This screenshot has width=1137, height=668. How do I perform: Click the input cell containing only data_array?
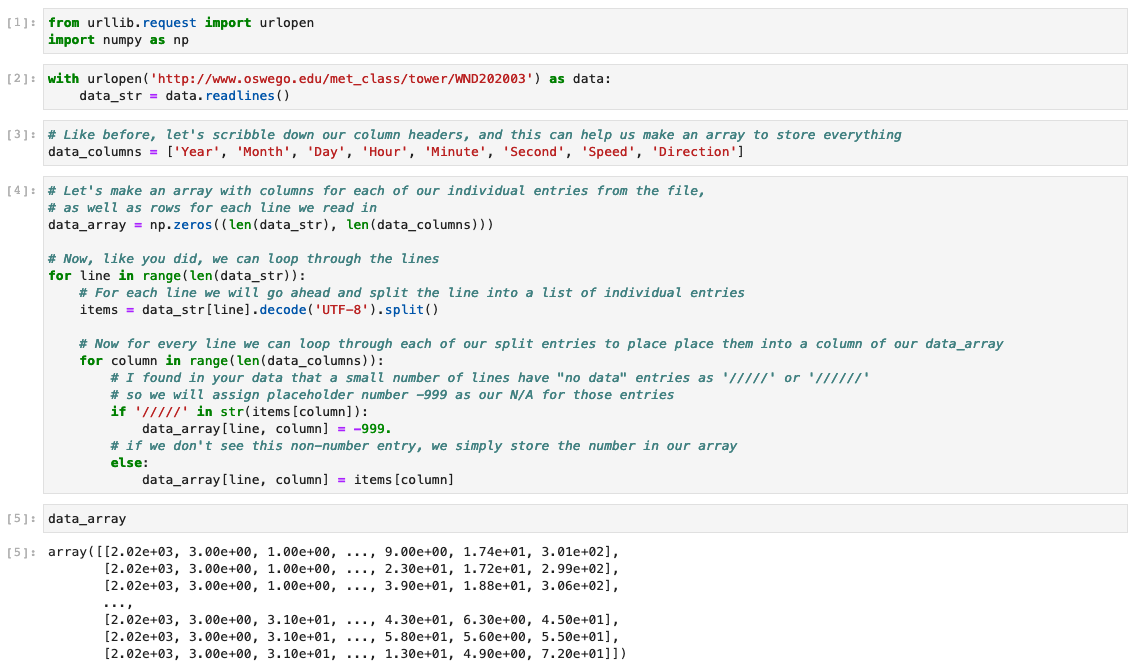point(88,519)
